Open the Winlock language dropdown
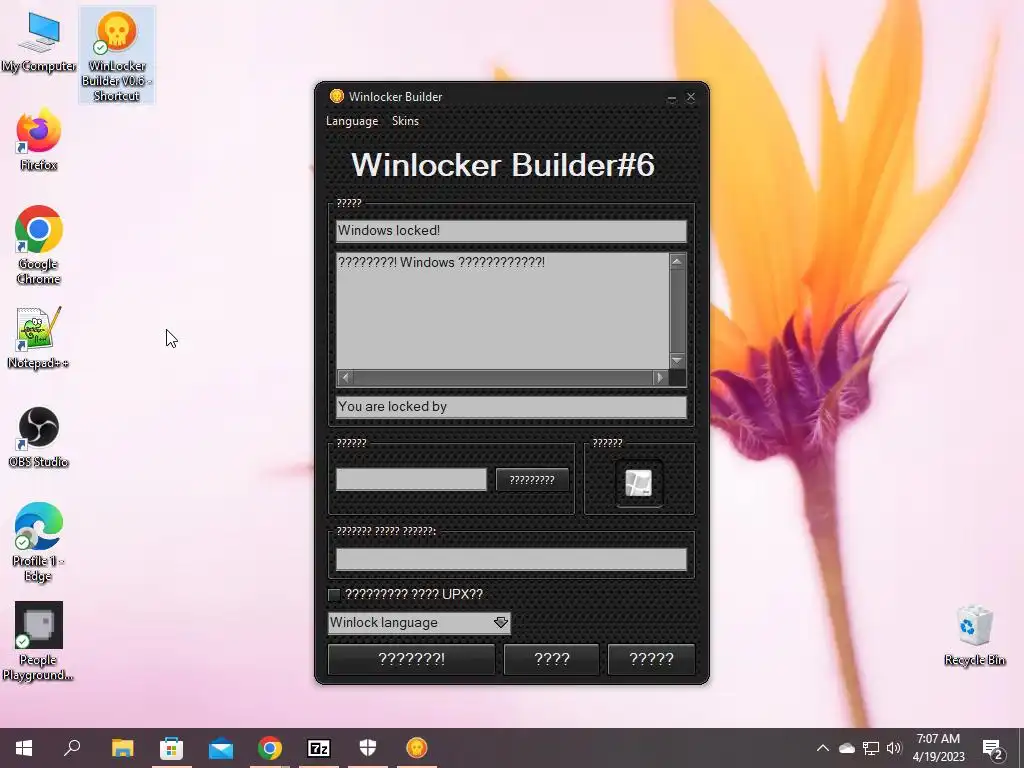 419,622
